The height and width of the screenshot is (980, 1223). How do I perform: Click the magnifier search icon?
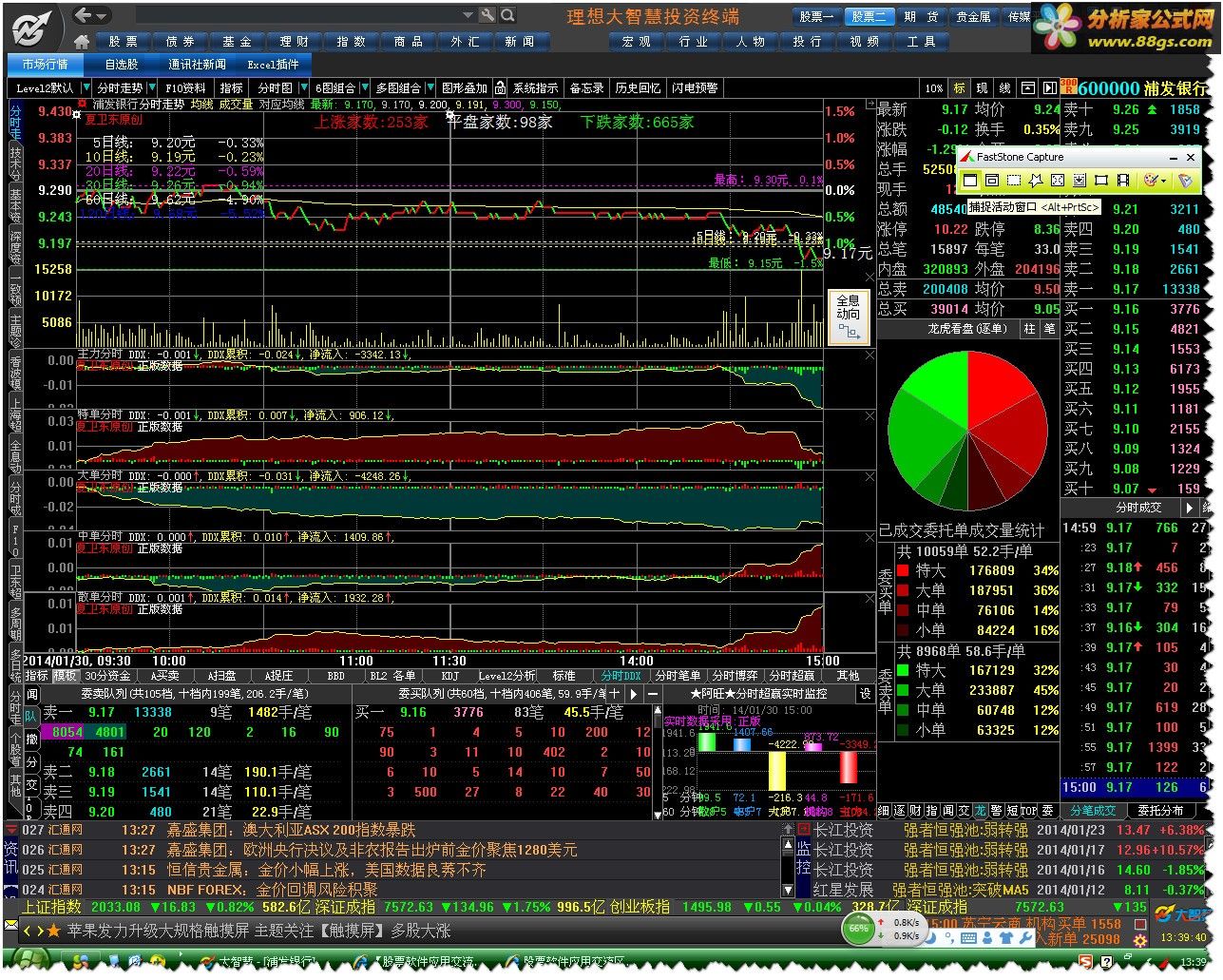[507, 15]
